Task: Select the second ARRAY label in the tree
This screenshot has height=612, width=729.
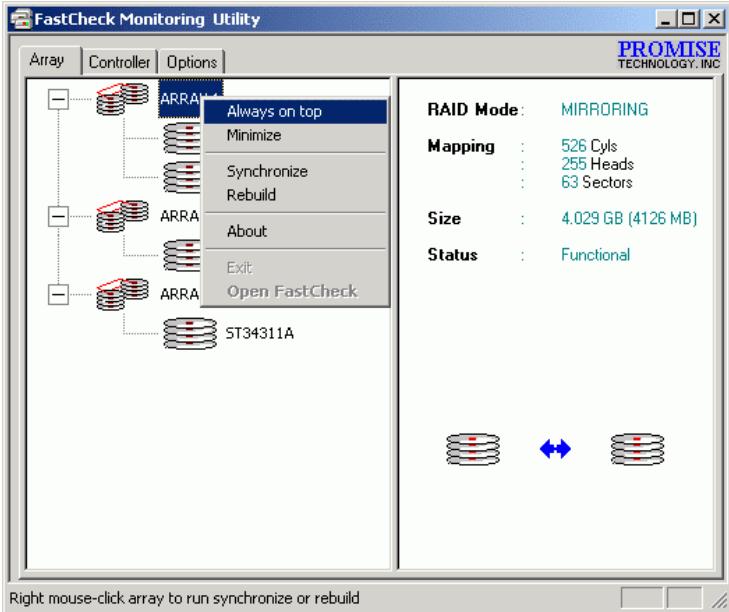Action: click(180, 216)
